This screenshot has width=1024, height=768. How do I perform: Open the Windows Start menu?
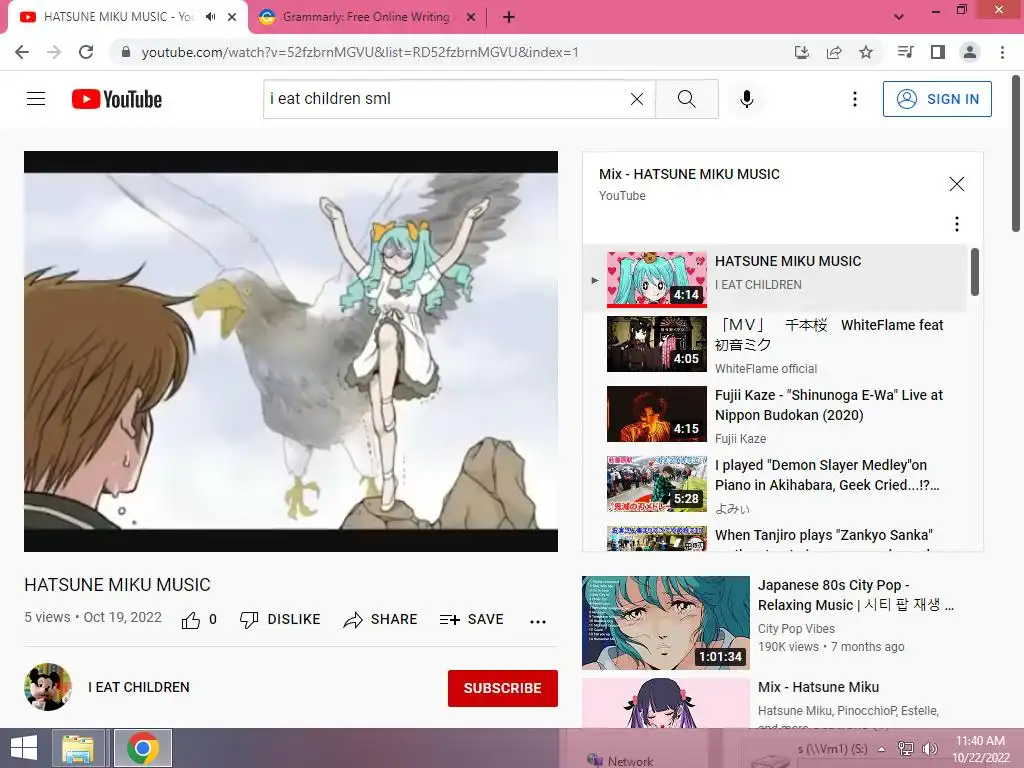[24, 748]
